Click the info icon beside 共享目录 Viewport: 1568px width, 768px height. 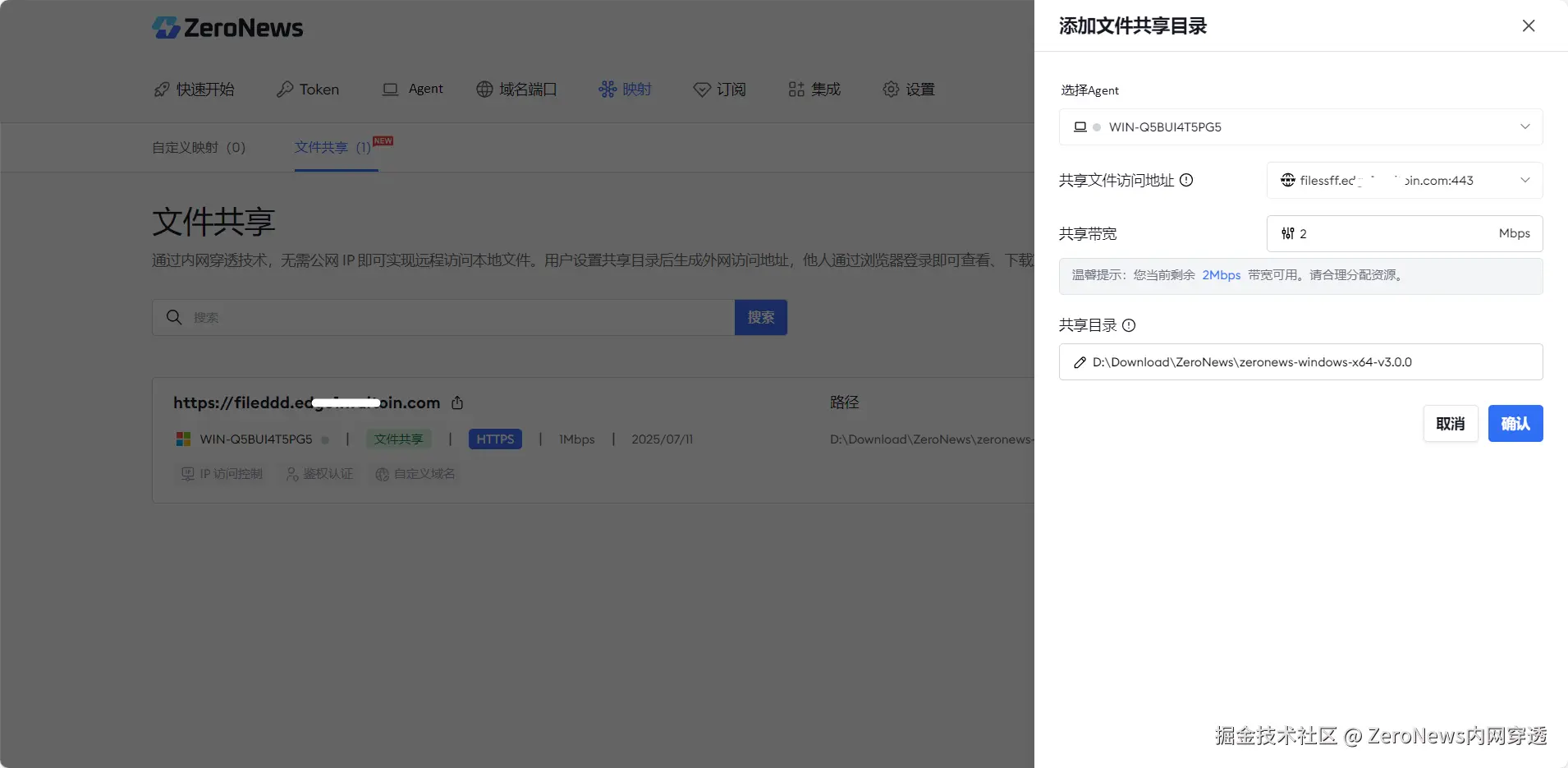tap(1129, 325)
